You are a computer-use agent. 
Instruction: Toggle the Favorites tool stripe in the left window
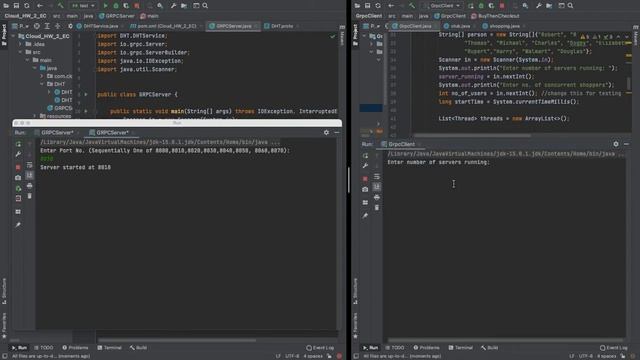click(x=4, y=325)
